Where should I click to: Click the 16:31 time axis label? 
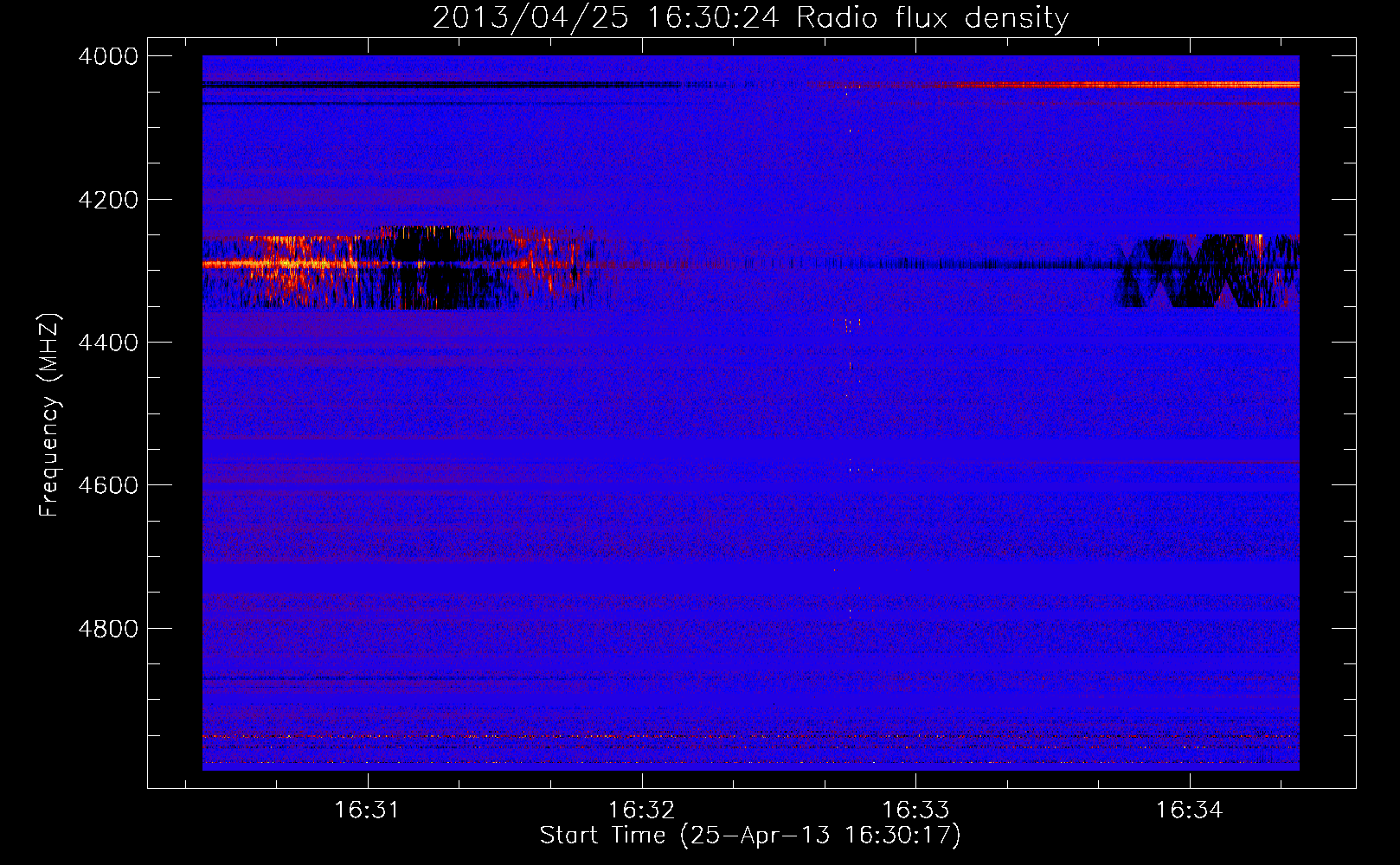(368, 810)
